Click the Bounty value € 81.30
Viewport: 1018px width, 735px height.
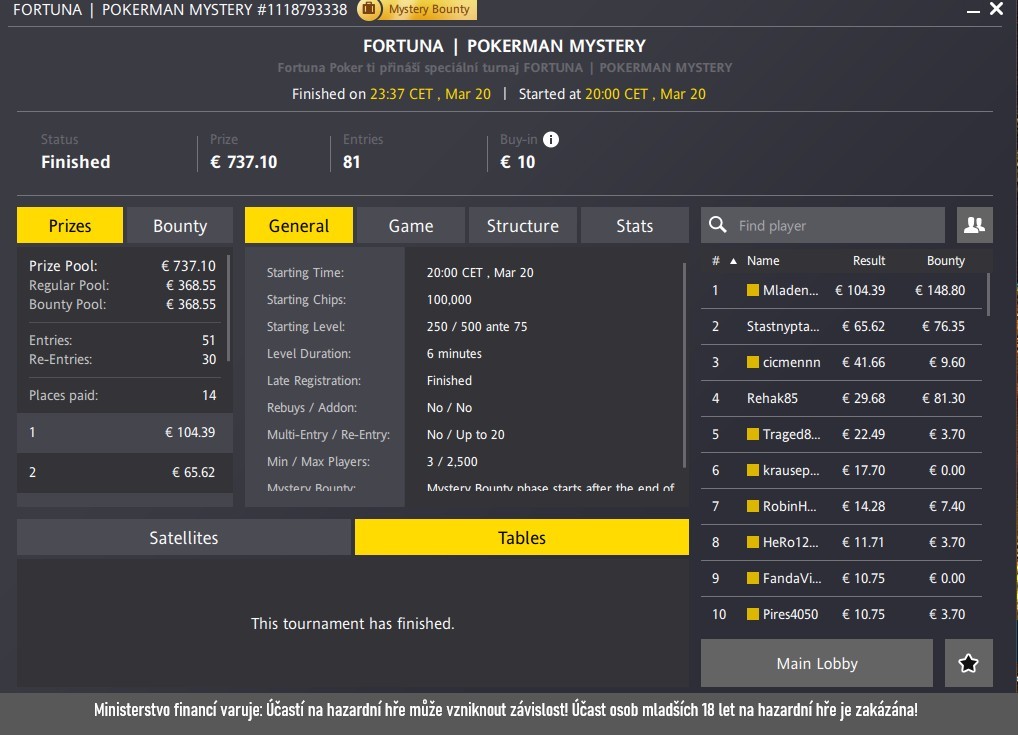coord(943,398)
